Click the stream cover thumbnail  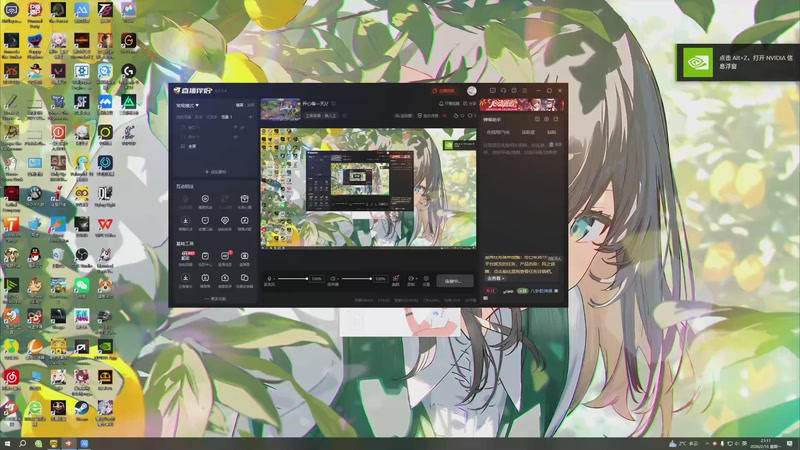click(281, 109)
